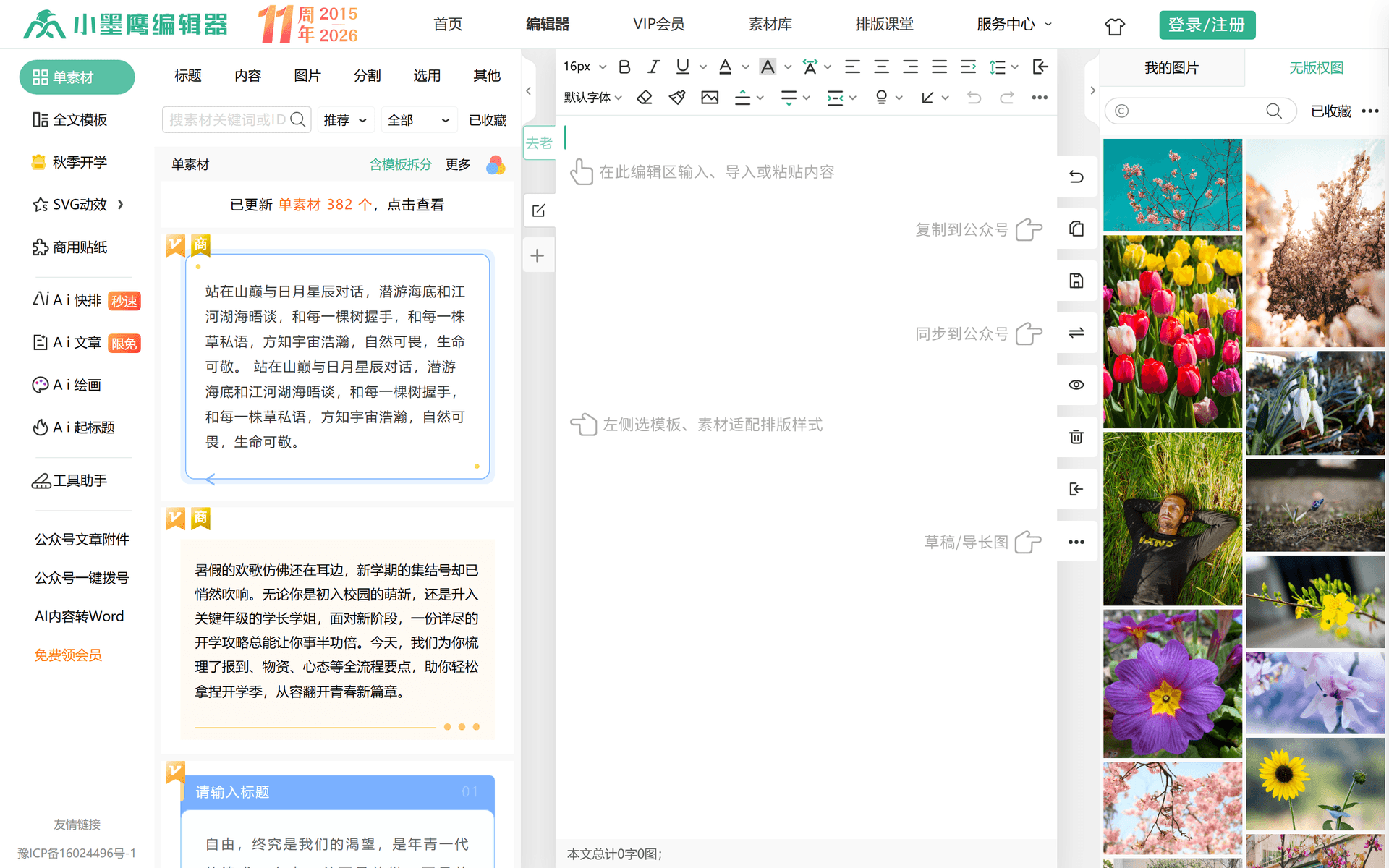Insert image using picture icon
The image size is (1389, 868).
click(710, 98)
